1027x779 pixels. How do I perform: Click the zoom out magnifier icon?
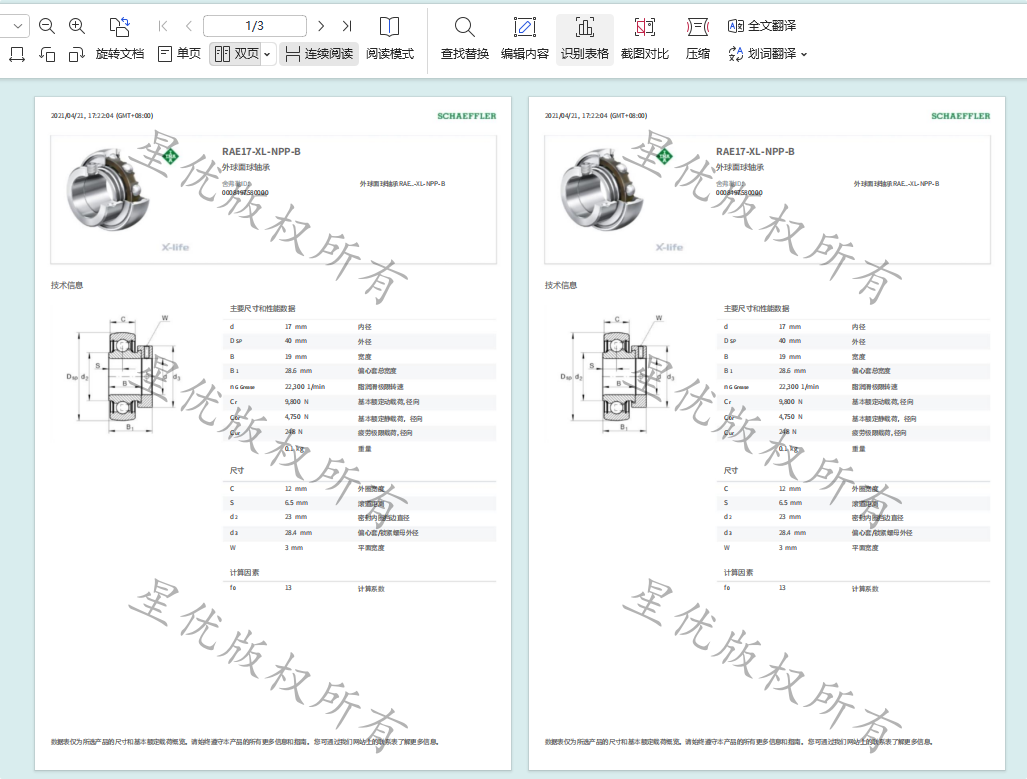pyautogui.click(x=47, y=26)
